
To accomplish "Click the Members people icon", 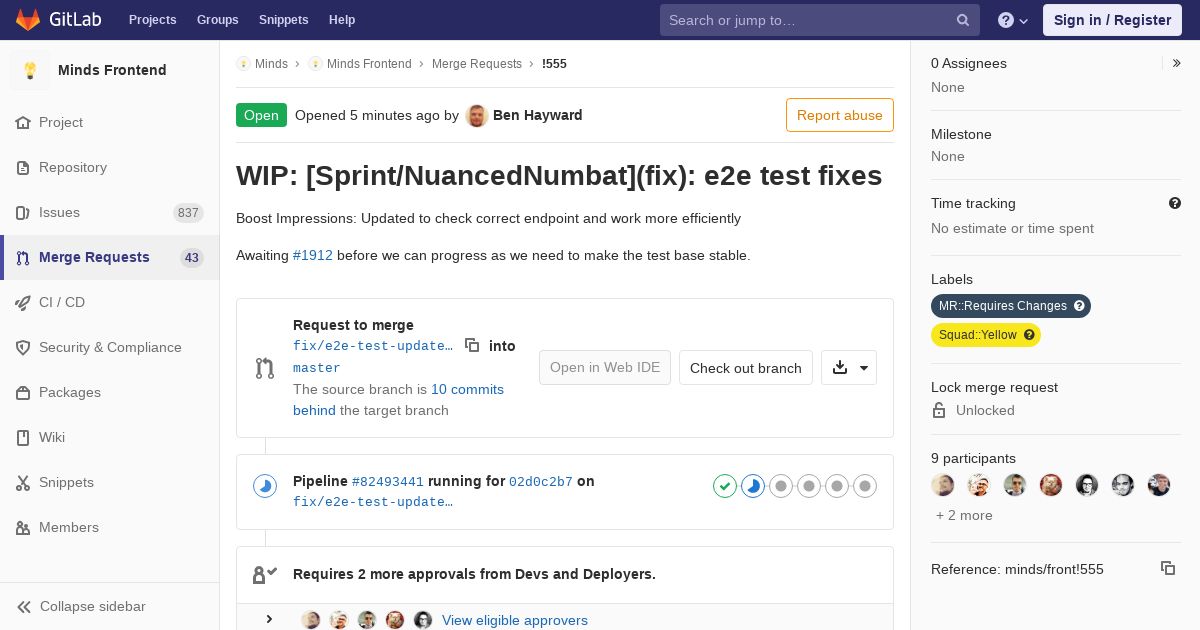I will pyautogui.click(x=23, y=527).
